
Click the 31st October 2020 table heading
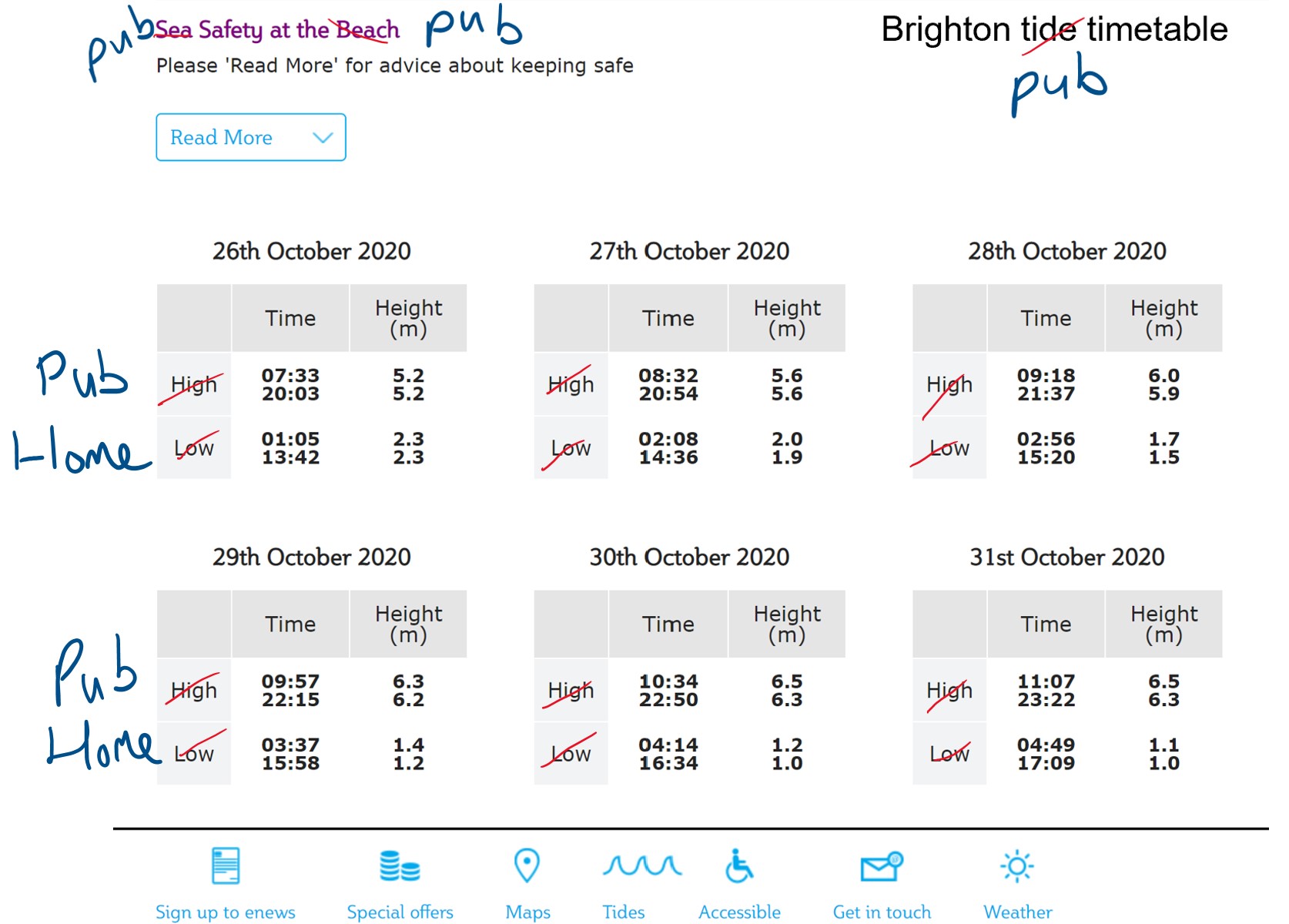point(1067,557)
